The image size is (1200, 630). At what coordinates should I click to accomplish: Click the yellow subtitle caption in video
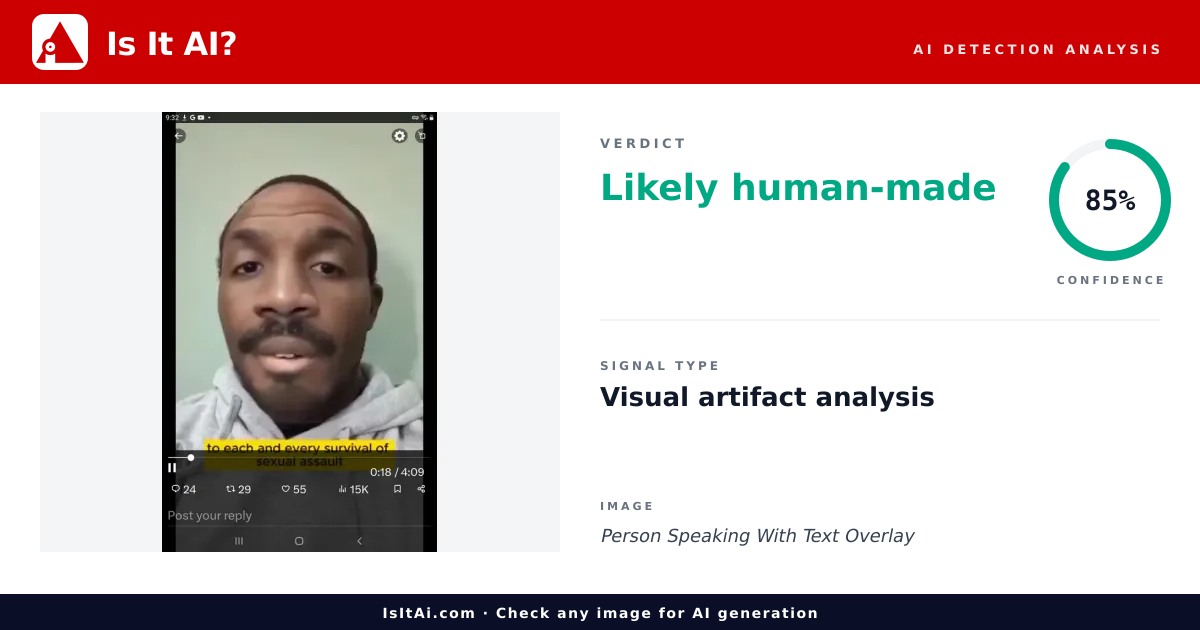pyautogui.click(x=298, y=455)
